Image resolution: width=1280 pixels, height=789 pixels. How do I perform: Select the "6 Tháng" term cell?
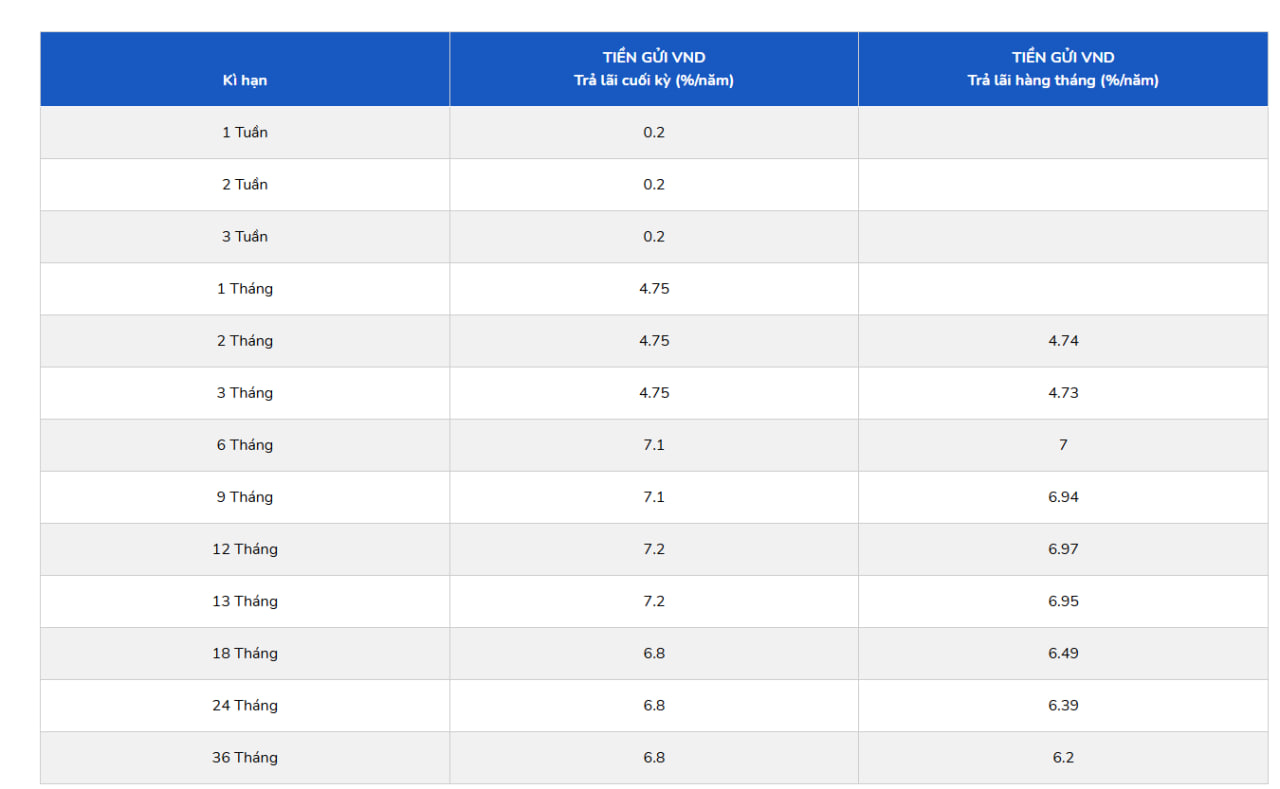(x=245, y=444)
